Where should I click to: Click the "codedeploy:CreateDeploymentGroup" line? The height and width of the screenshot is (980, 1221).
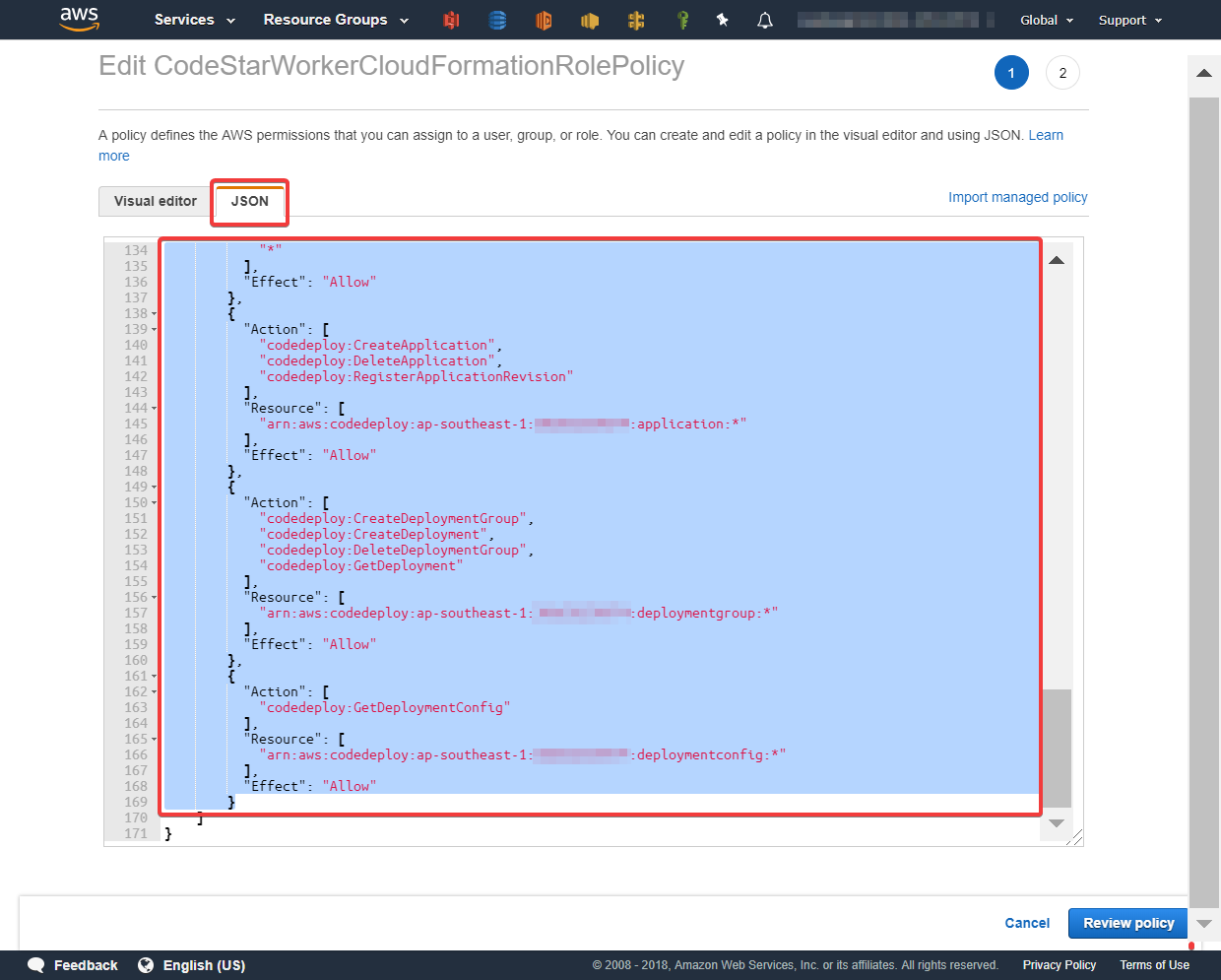(397, 519)
